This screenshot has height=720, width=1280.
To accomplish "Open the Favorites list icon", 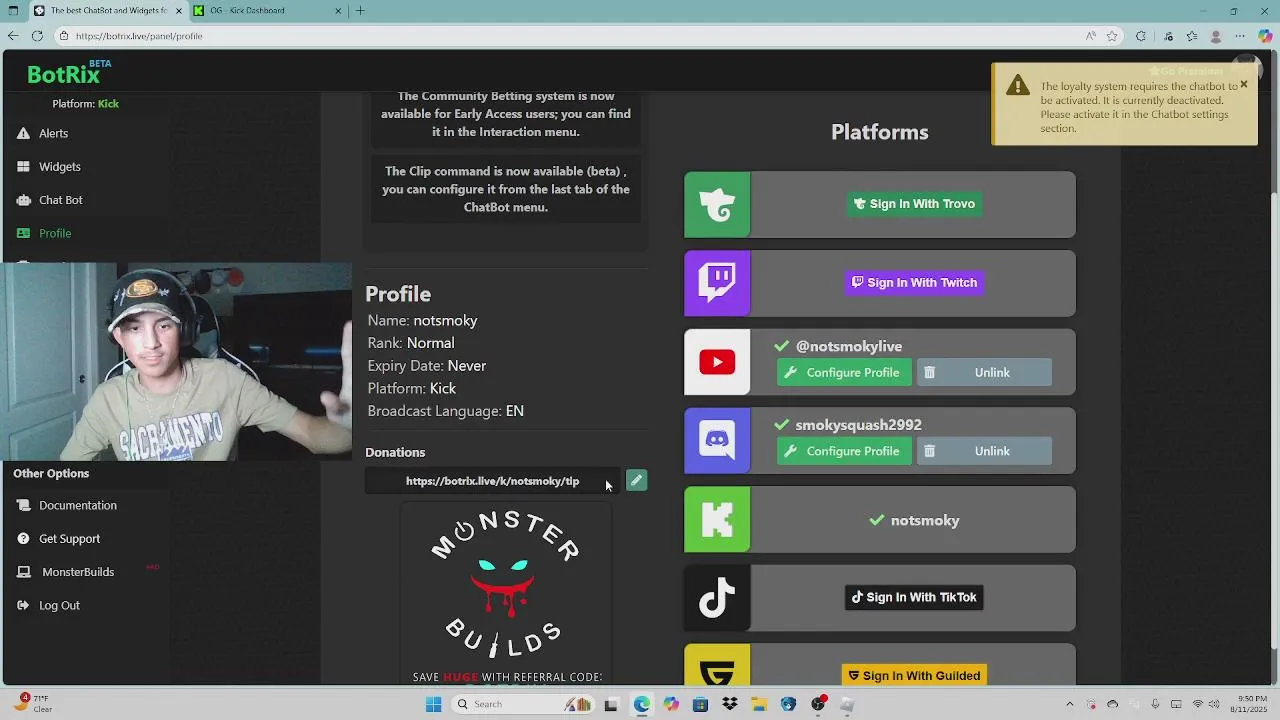I will [x=1192, y=36].
